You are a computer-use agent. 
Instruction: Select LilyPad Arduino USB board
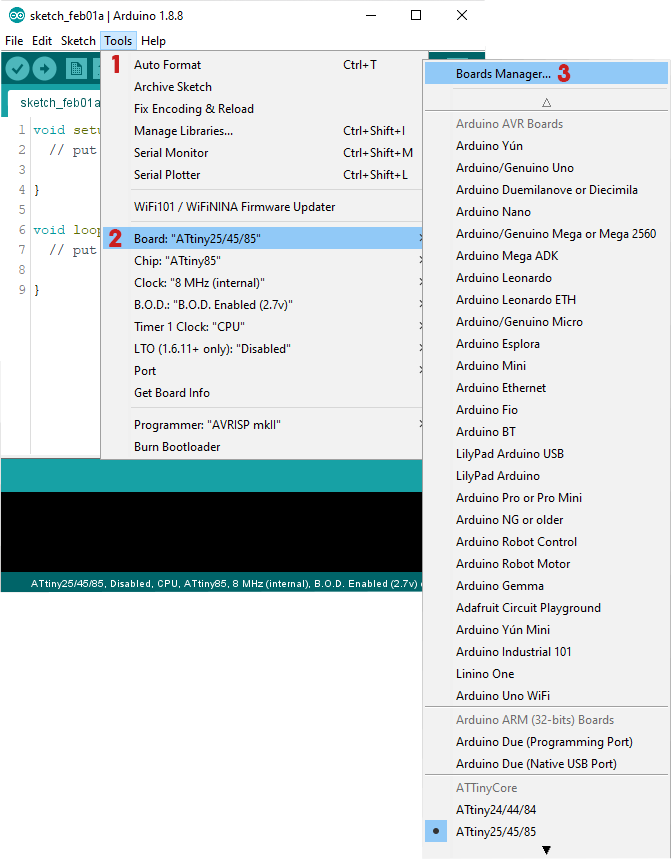coord(546,454)
